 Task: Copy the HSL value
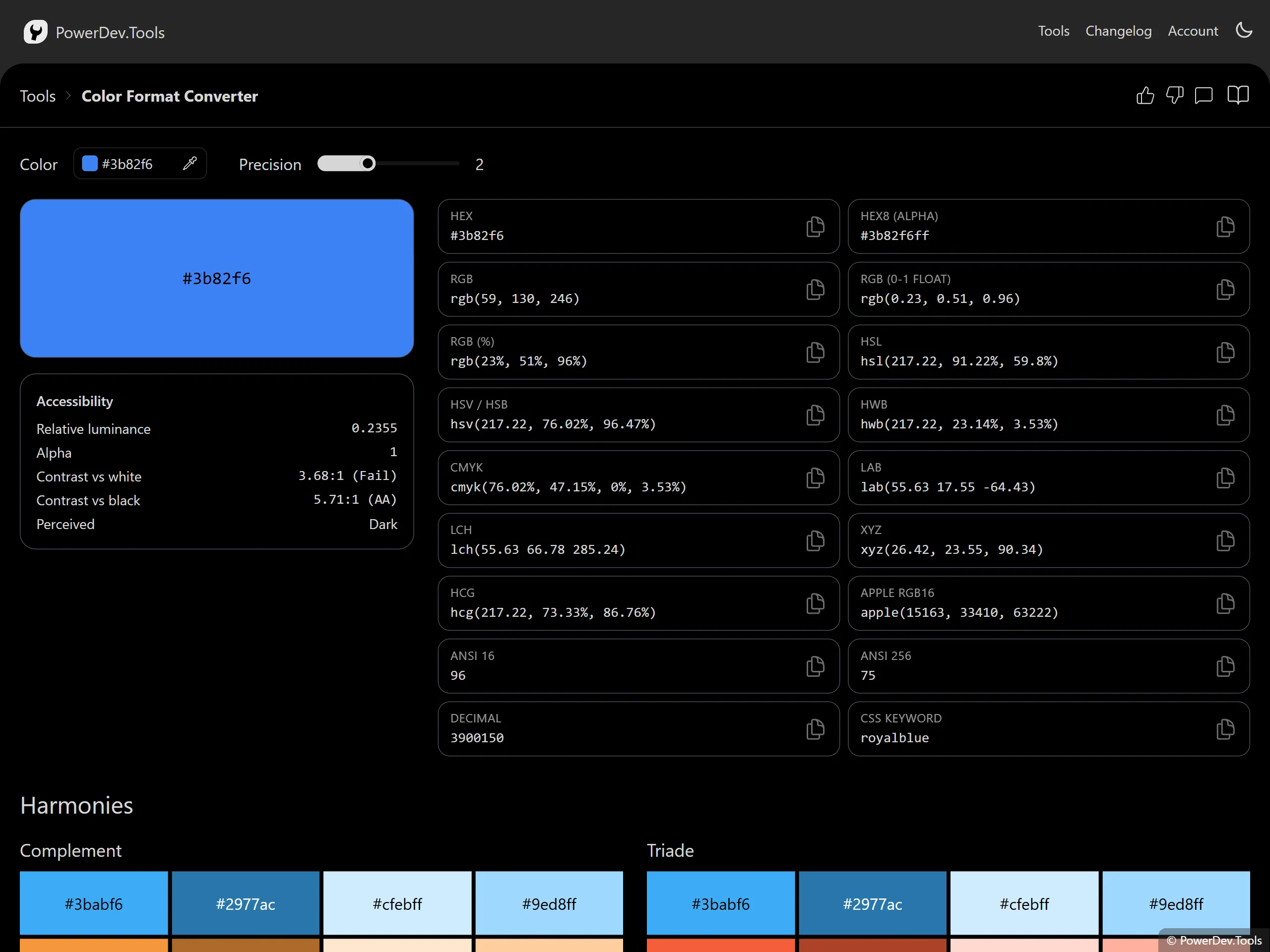pos(1225,352)
